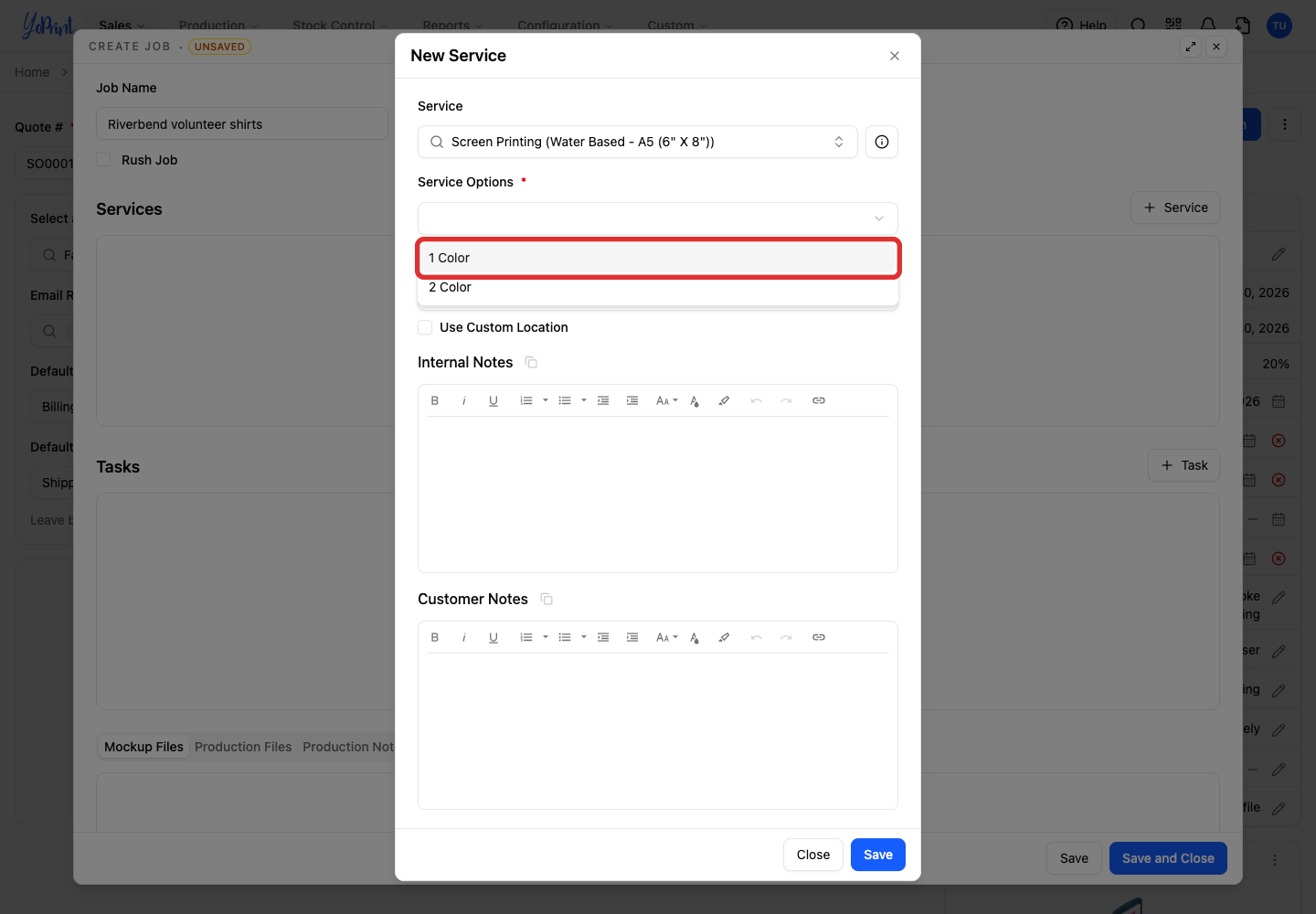
Task: Insert numbered list in Internal Notes
Action: (526, 400)
